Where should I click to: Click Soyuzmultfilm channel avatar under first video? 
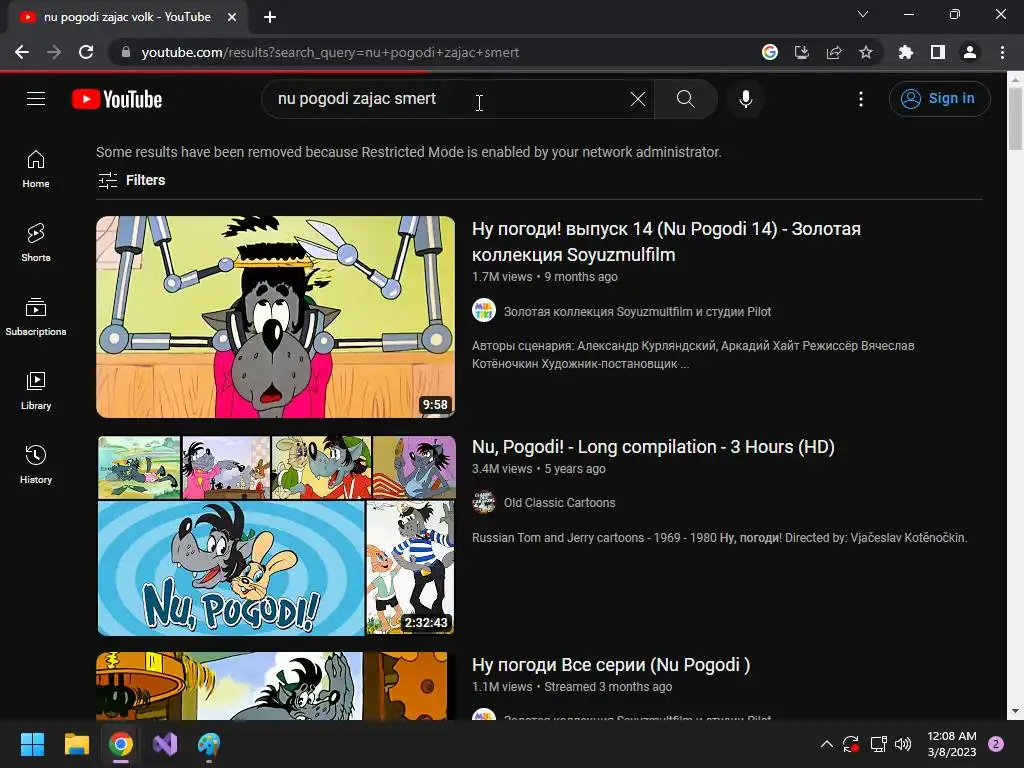484,311
